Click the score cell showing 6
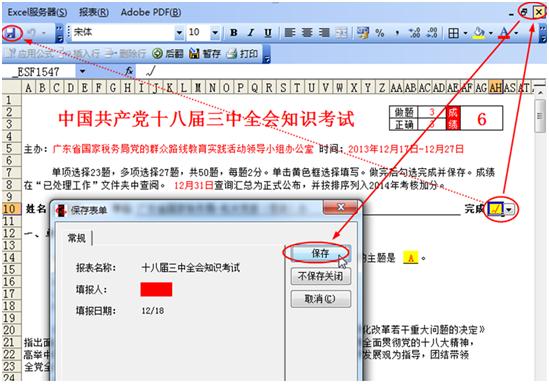The height and width of the screenshot is (385, 549). (x=481, y=119)
